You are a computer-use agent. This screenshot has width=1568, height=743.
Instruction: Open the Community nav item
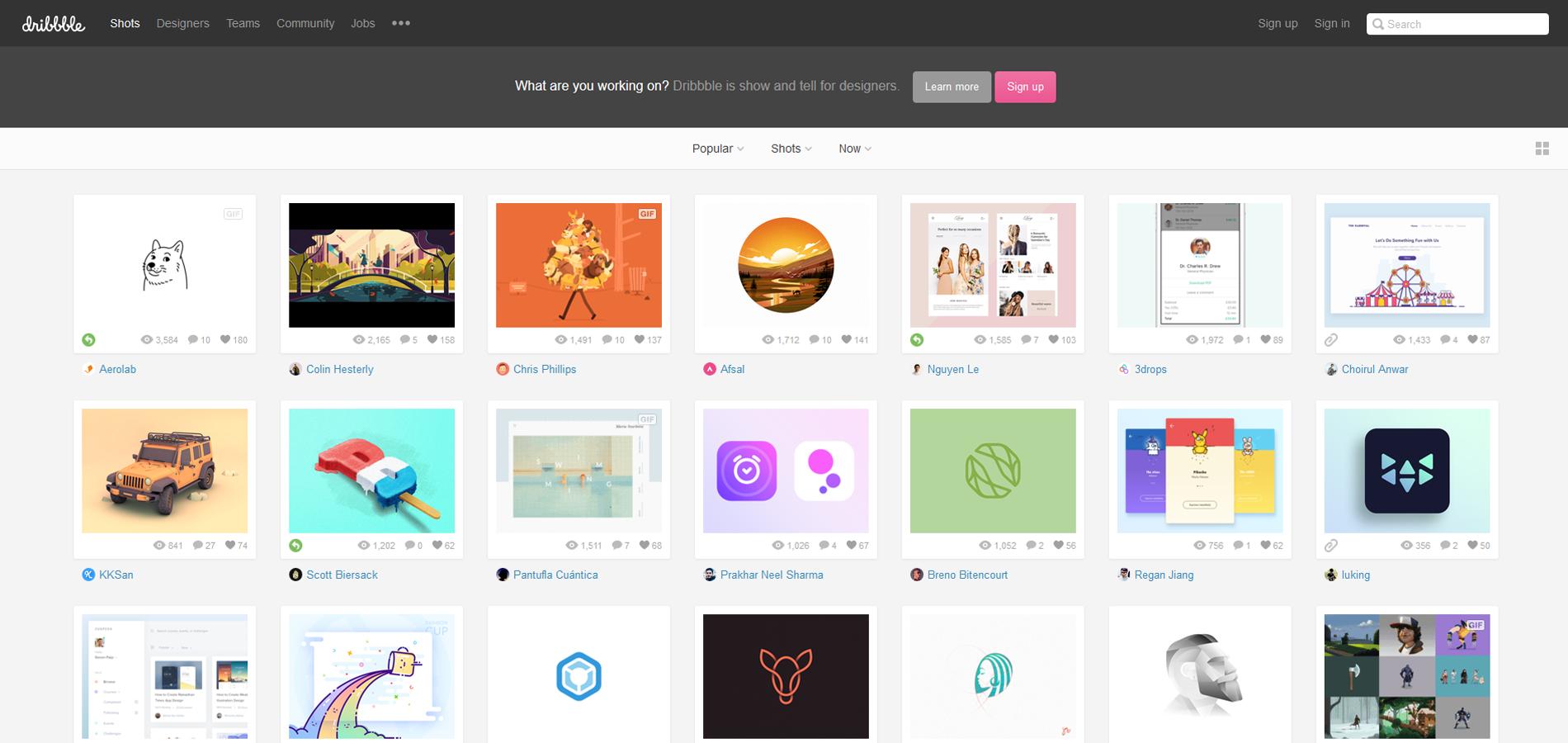(305, 23)
